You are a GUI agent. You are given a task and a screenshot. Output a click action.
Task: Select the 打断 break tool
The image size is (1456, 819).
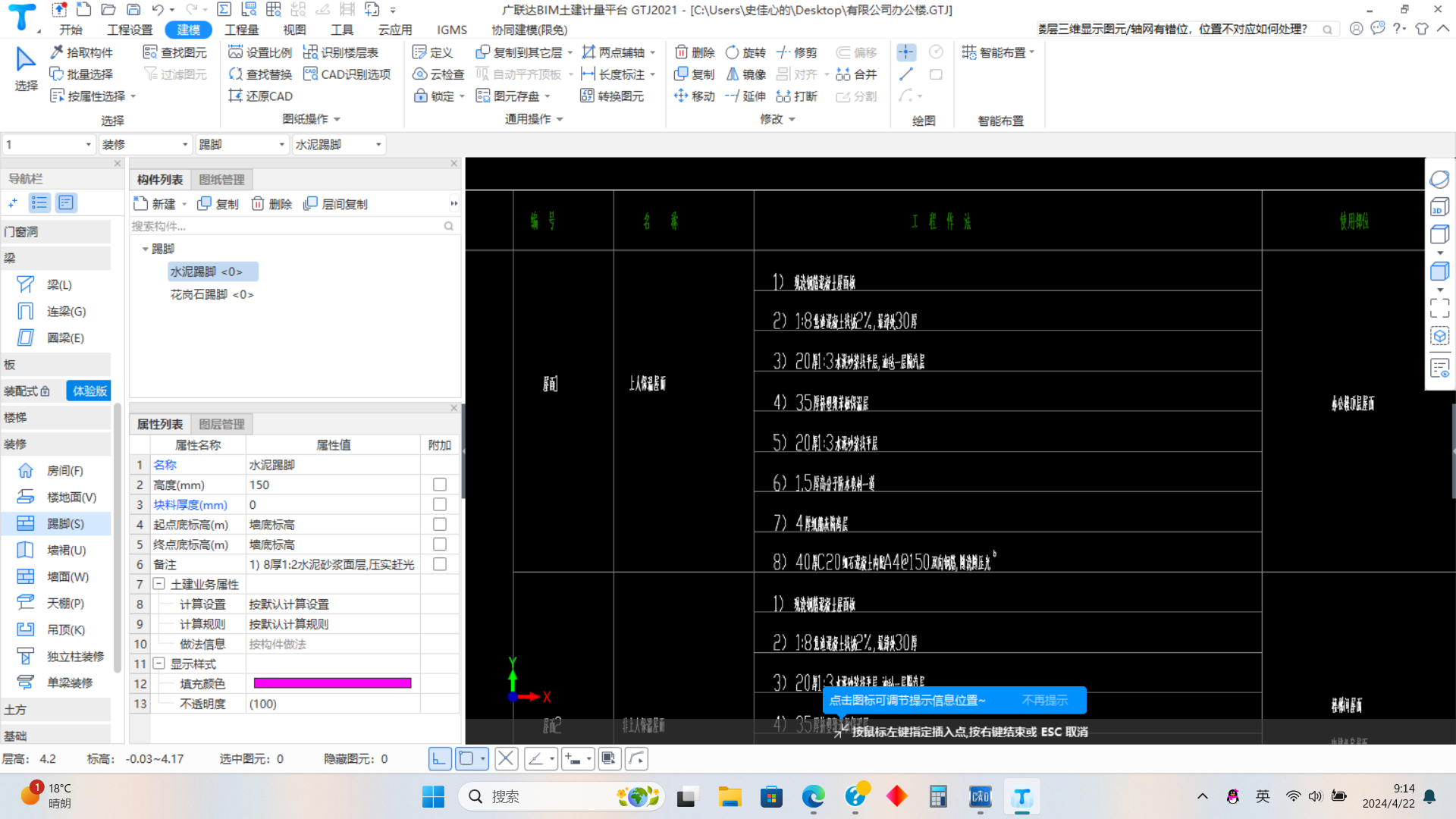click(797, 96)
